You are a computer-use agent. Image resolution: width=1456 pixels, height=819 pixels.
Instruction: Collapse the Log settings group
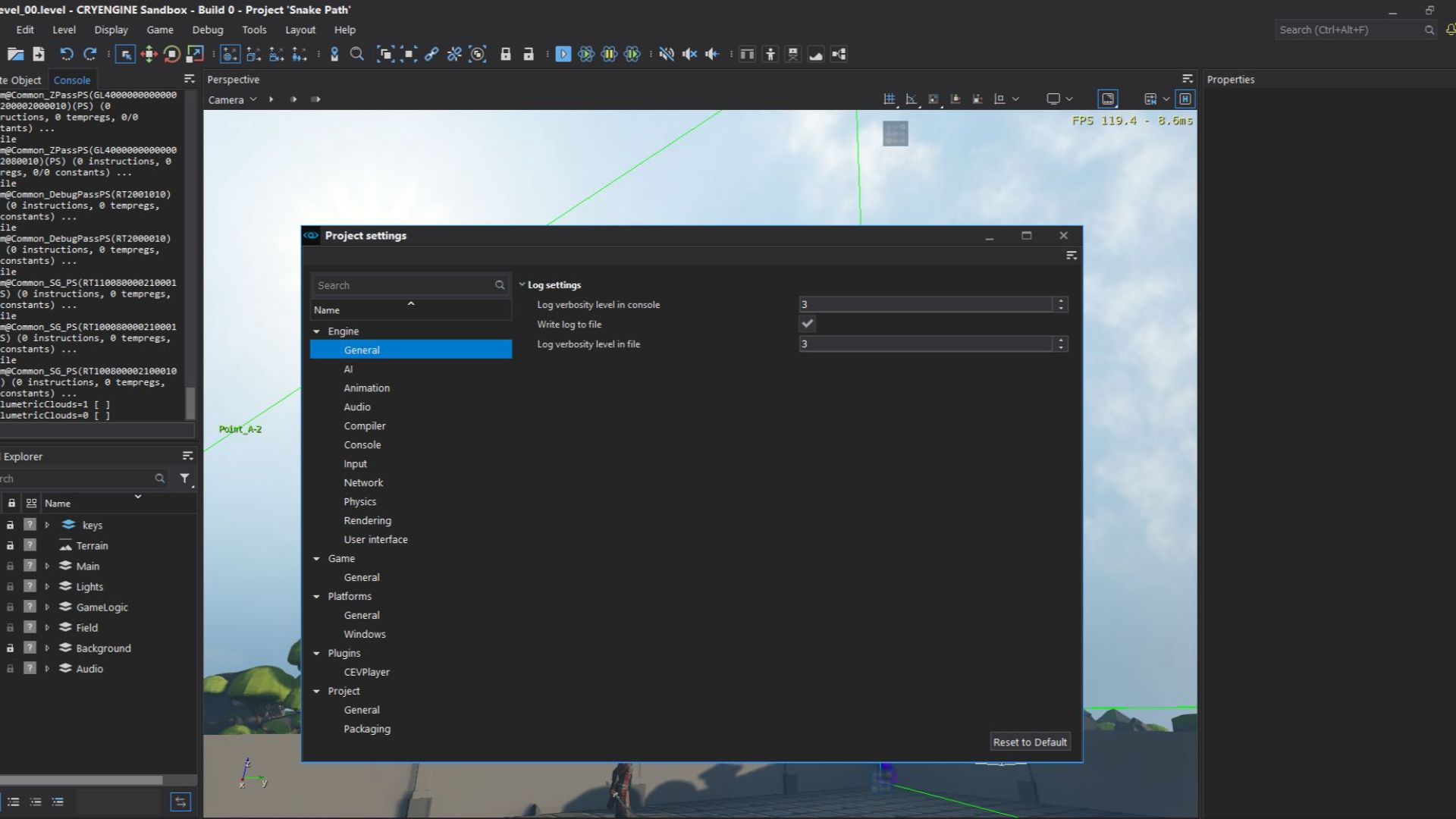522,284
